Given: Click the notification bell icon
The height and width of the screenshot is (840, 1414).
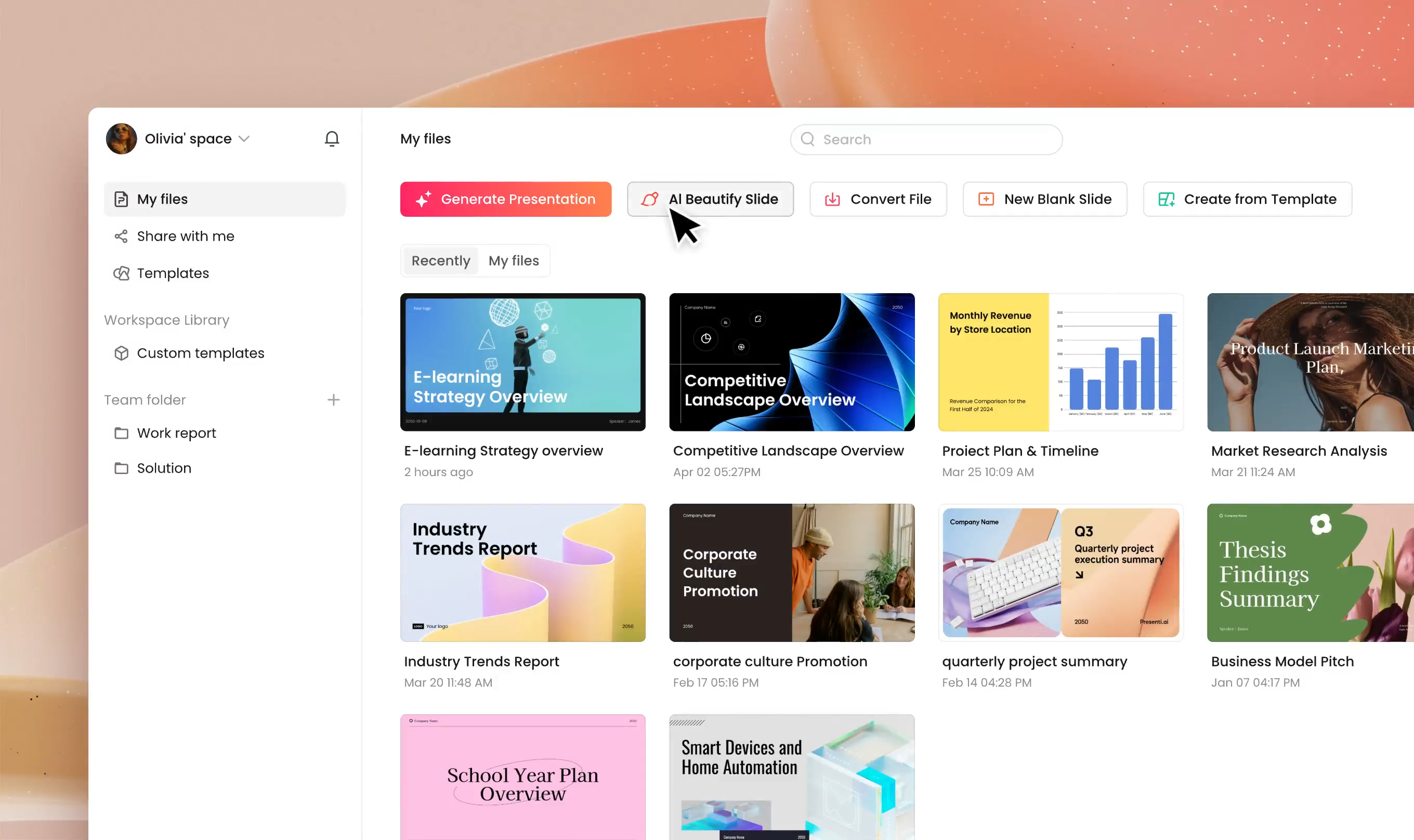Looking at the screenshot, I should [x=332, y=139].
